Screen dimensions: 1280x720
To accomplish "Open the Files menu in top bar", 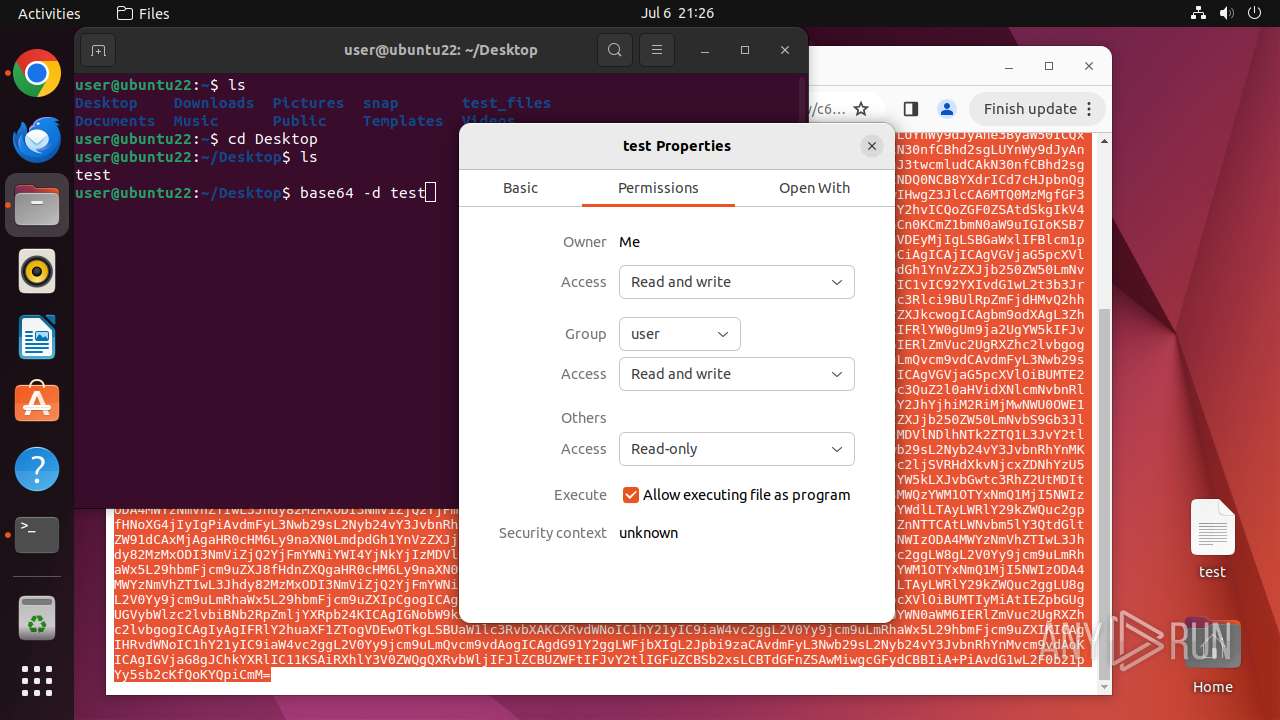I will (x=143, y=13).
